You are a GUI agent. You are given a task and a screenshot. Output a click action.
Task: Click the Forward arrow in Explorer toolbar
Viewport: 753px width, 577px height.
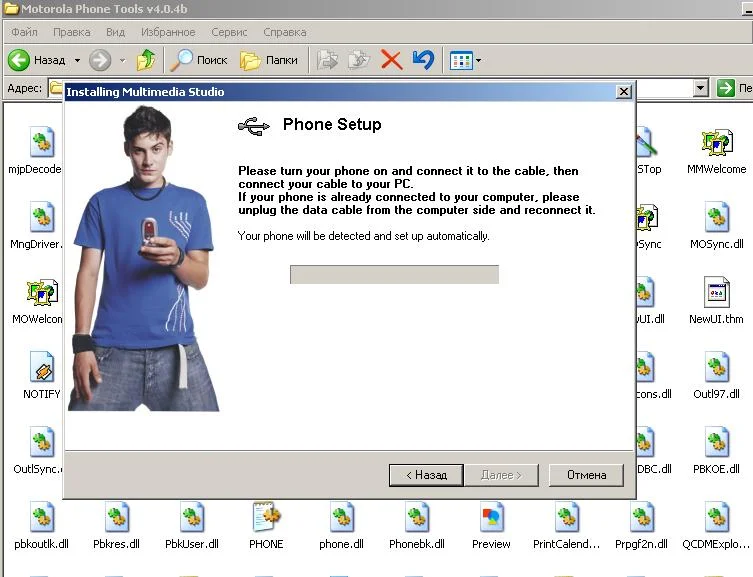click(100, 60)
